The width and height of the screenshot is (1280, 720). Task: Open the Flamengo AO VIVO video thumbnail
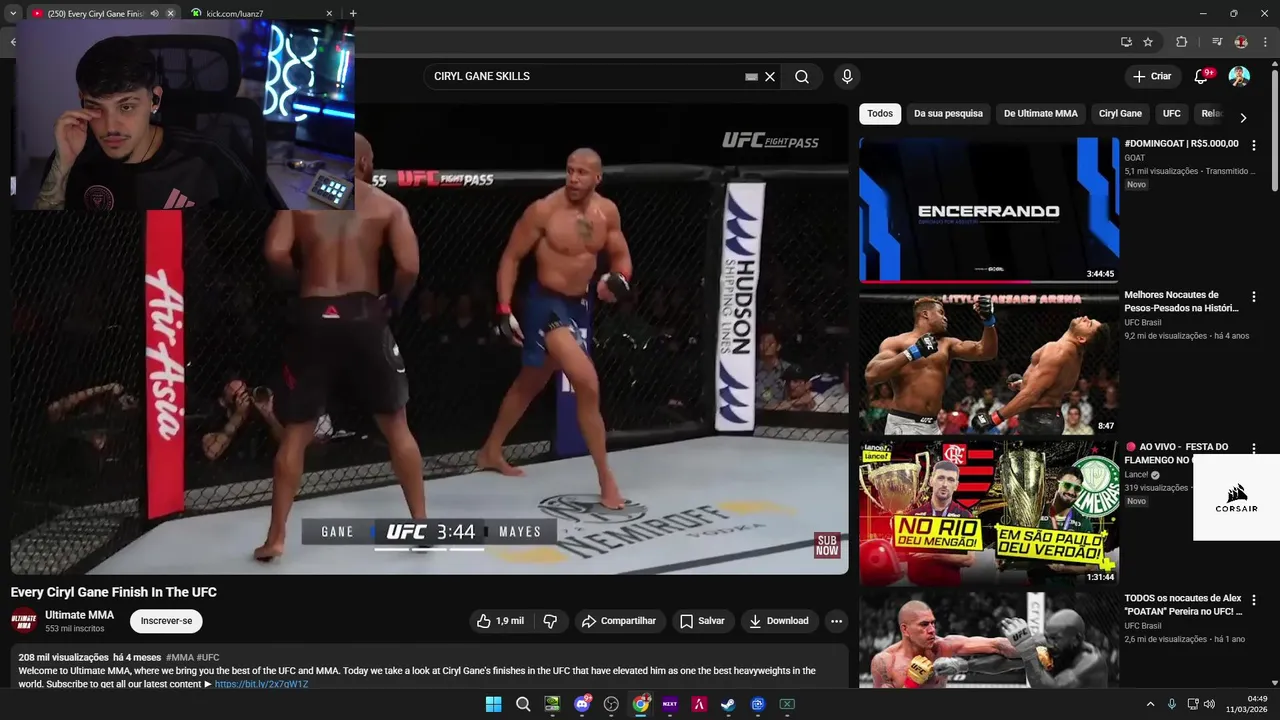point(989,513)
